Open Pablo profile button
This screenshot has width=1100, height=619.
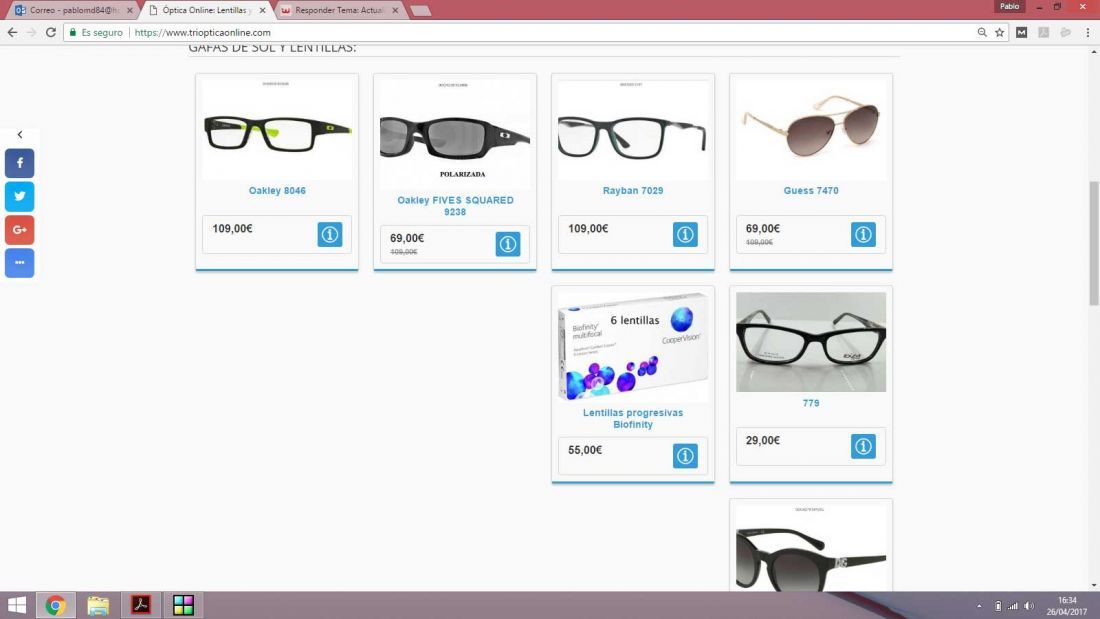click(1010, 6)
